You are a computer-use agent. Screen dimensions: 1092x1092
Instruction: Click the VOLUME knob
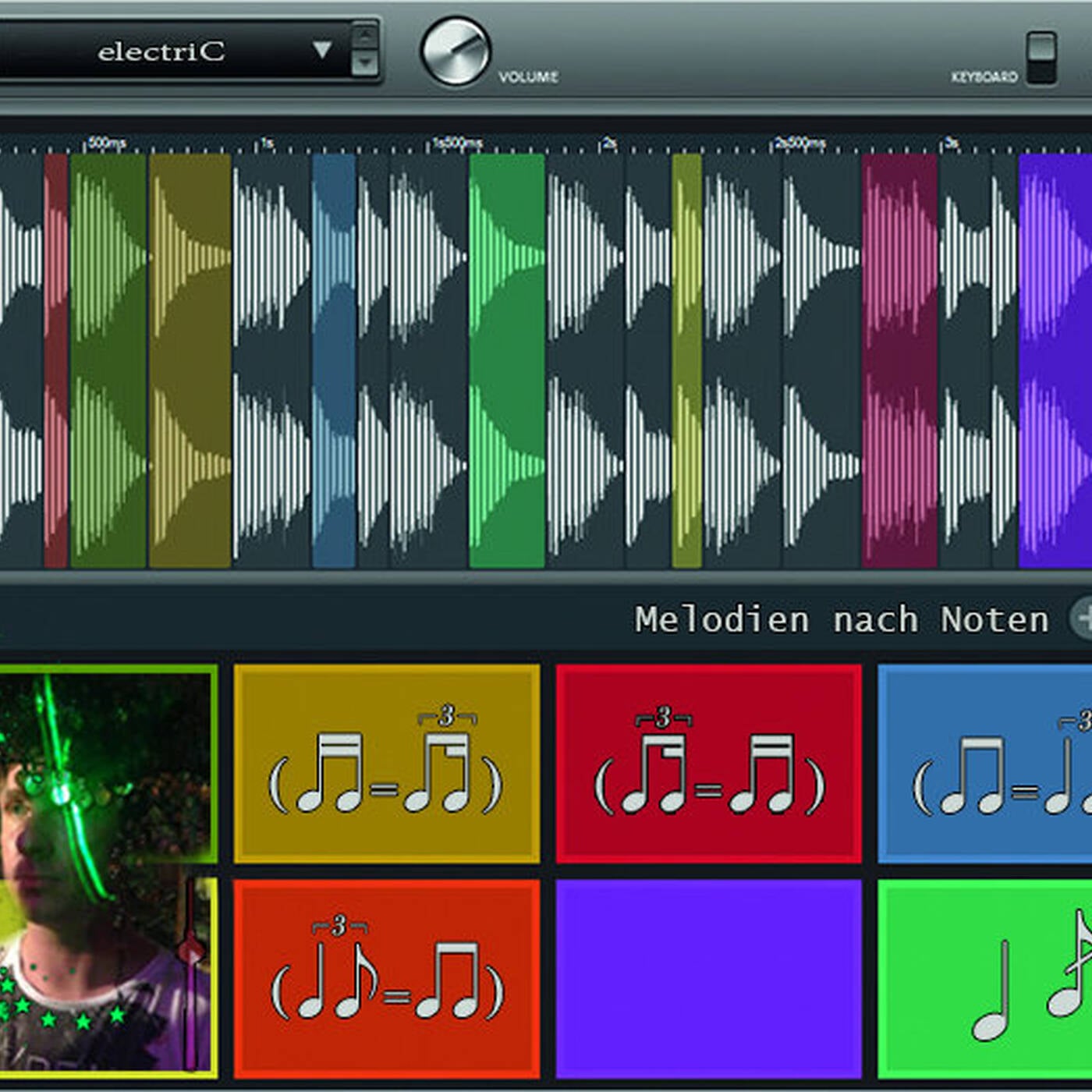click(x=456, y=51)
